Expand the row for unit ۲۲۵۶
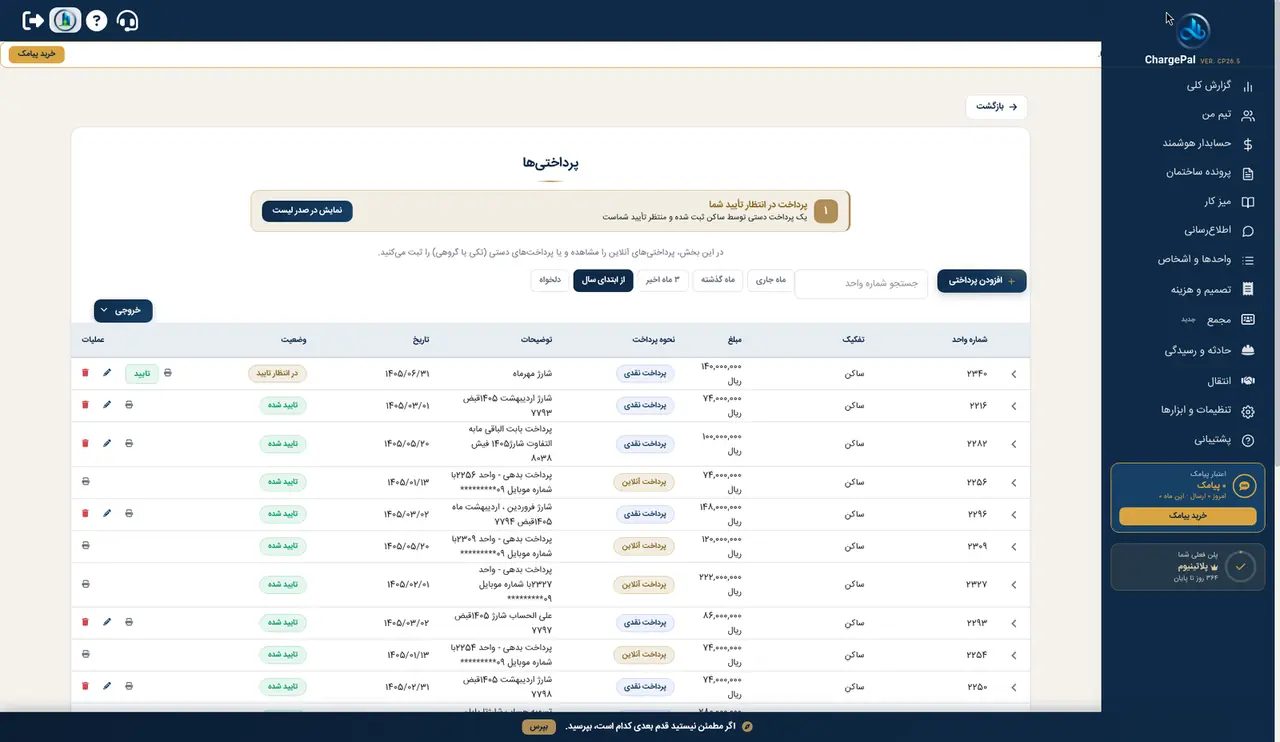The height and width of the screenshot is (742, 1280). click(1013, 482)
